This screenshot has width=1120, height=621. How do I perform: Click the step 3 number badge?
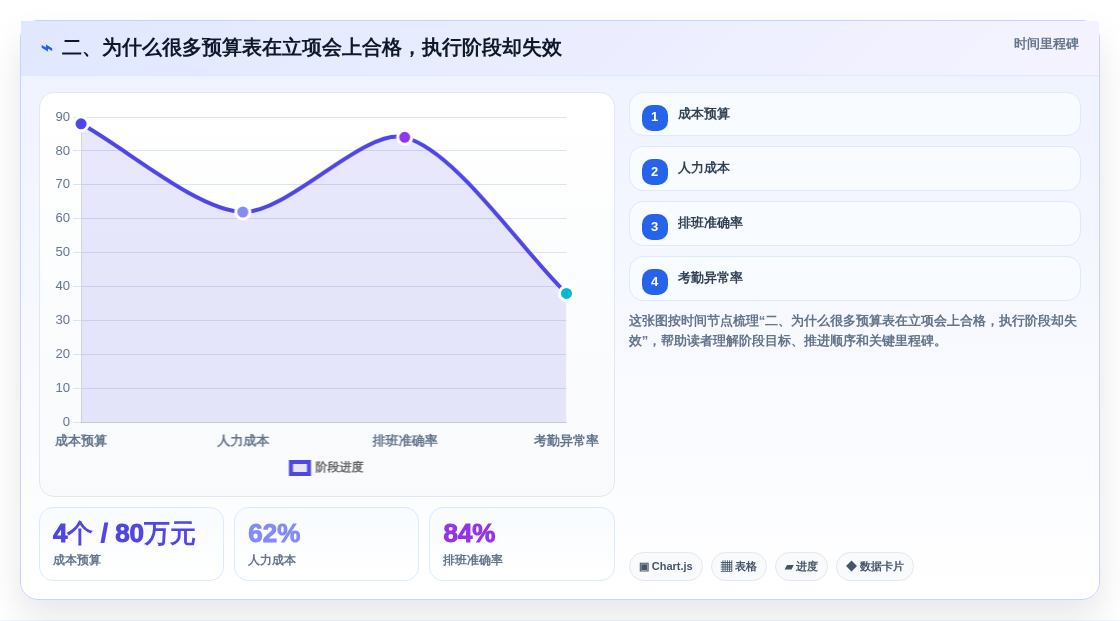[654, 227]
